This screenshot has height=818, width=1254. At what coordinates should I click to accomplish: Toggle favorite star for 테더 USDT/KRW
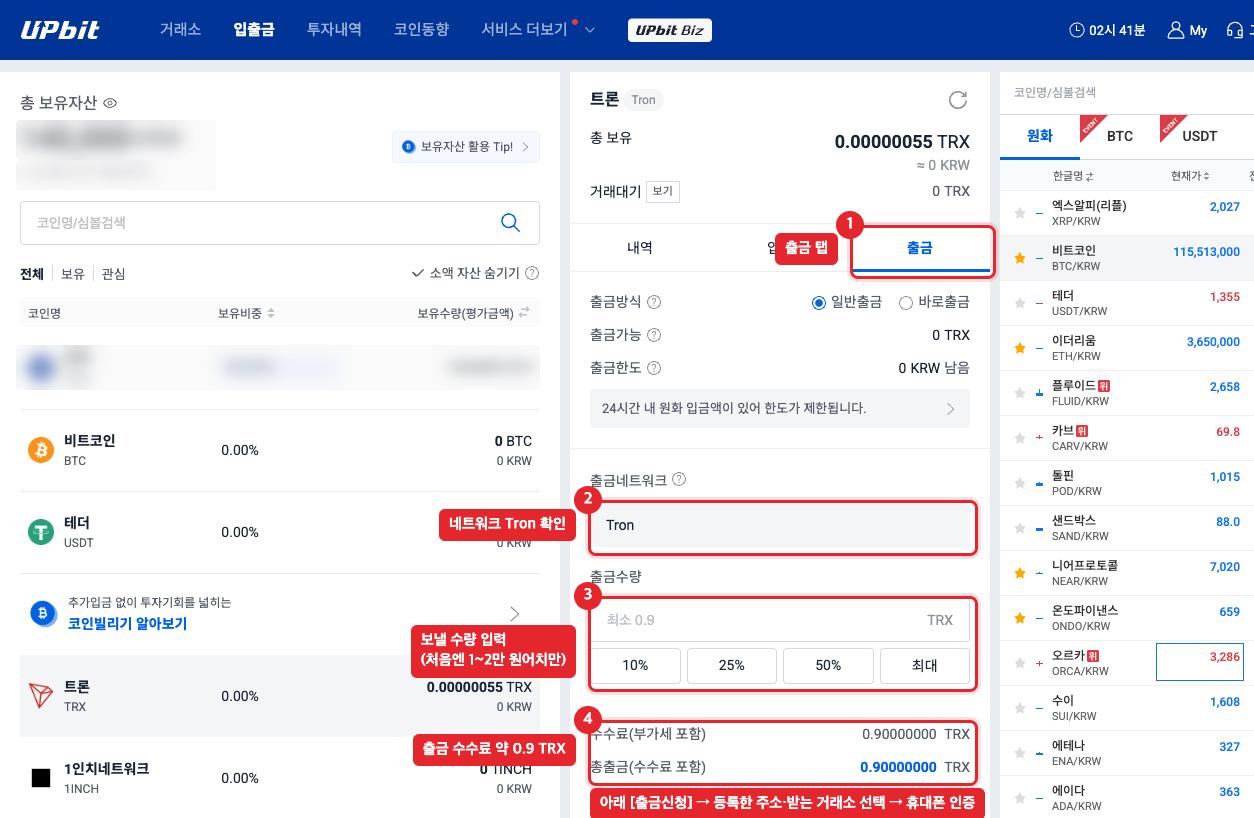[x=1020, y=303]
